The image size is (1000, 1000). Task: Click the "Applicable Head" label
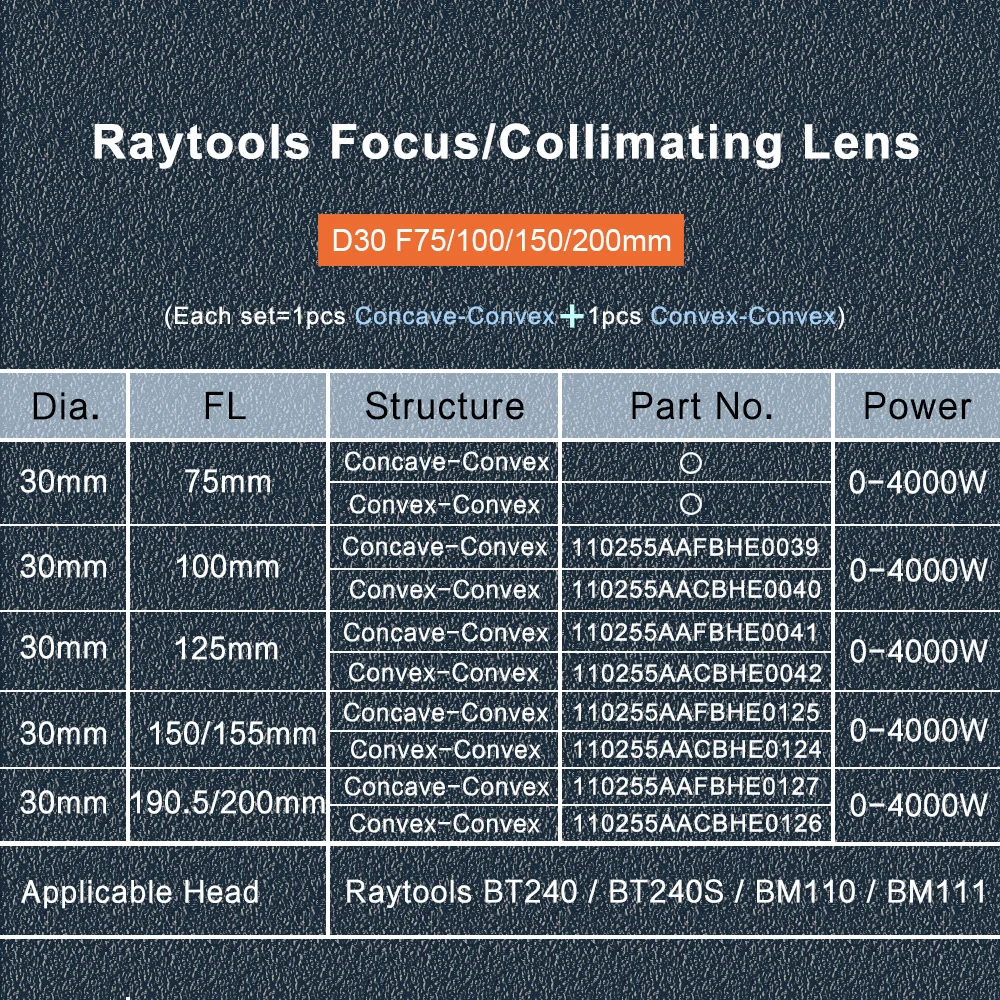pos(140,893)
